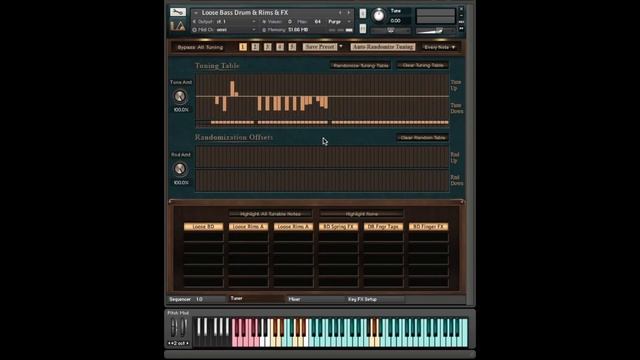Click Clear Random Table
This screenshot has height=360, width=640.
point(422,138)
